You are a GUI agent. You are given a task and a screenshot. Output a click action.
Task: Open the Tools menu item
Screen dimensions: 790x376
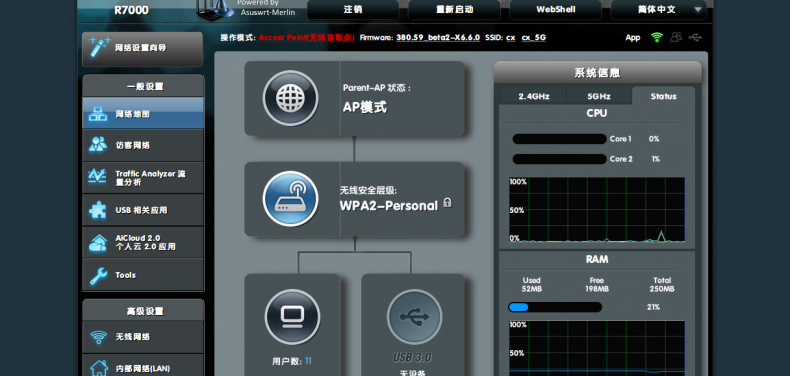[143, 275]
